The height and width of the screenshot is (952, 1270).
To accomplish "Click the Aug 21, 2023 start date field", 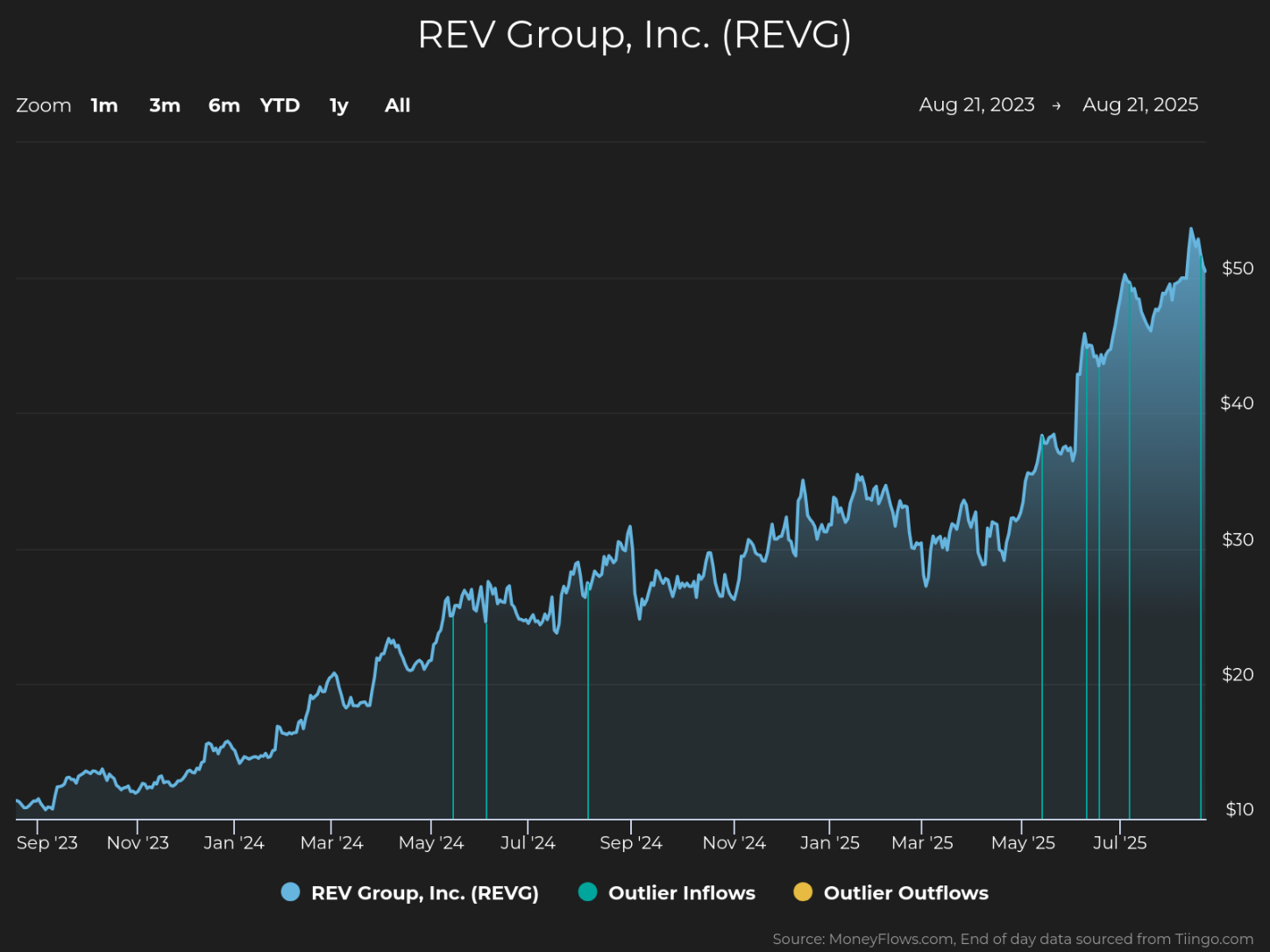I will tap(976, 105).
